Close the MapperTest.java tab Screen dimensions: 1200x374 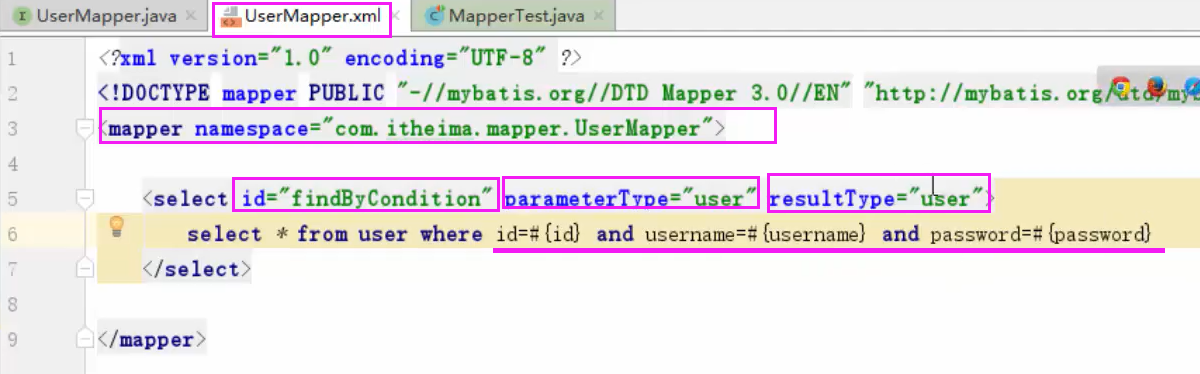tap(600, 16)
